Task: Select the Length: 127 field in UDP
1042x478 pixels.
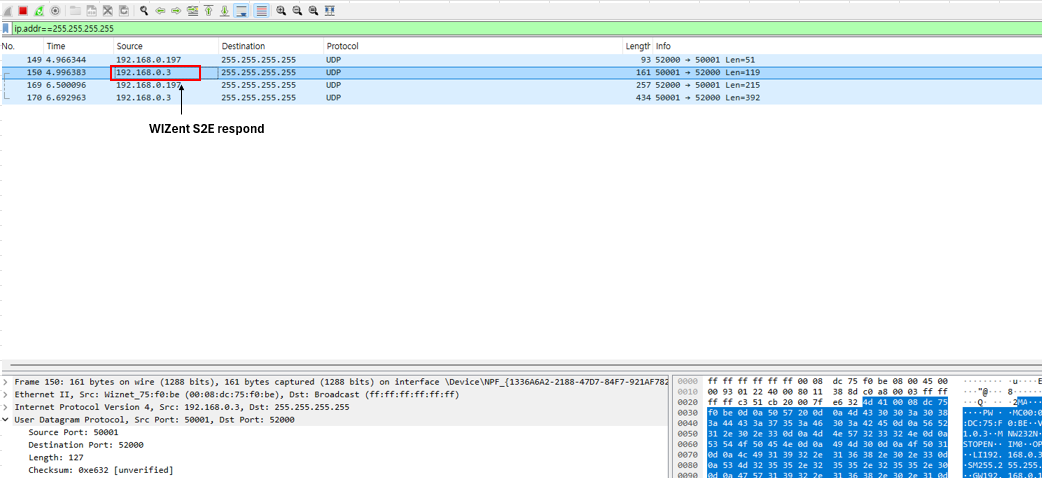Action: point(56,457)
